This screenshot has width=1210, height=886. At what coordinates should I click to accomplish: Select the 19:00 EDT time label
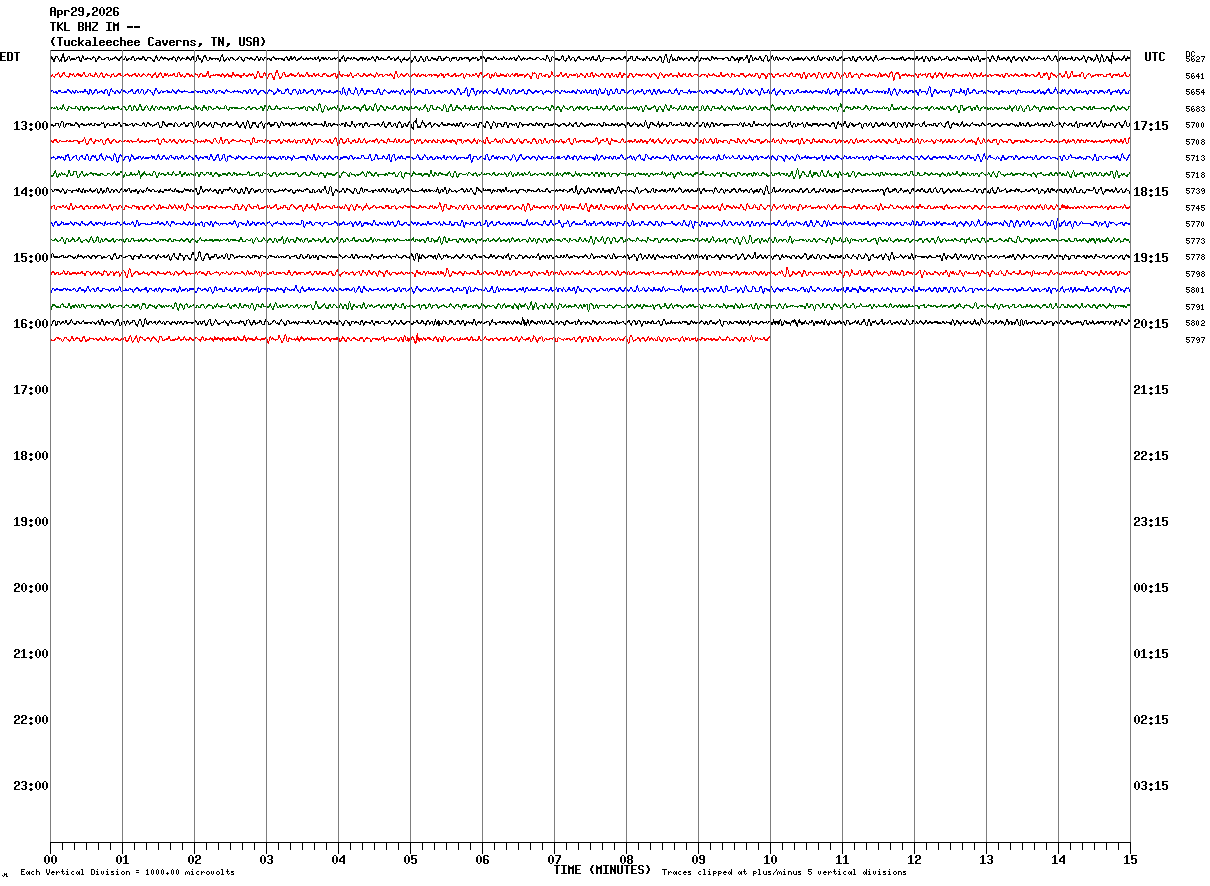point(31,522)
